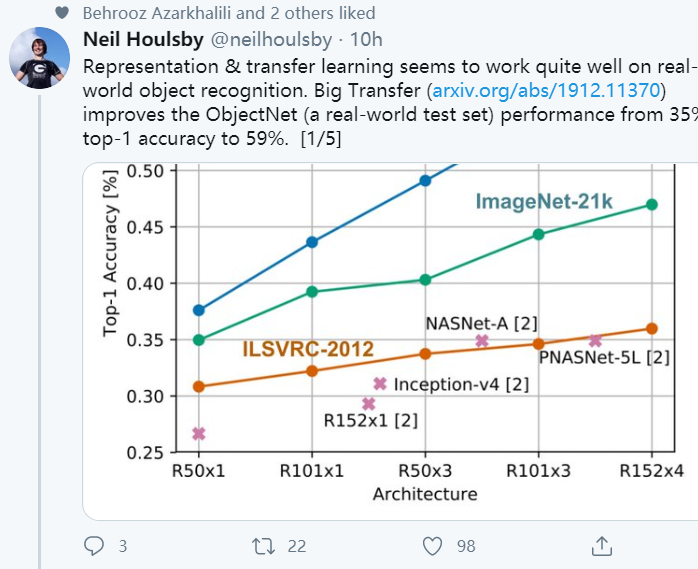
Task: Open the share tweet icon
Action: coord(602,546)
